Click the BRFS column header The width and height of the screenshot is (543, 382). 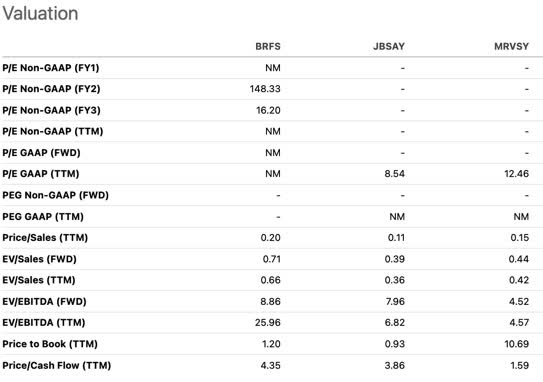click(x=268, y=46)
